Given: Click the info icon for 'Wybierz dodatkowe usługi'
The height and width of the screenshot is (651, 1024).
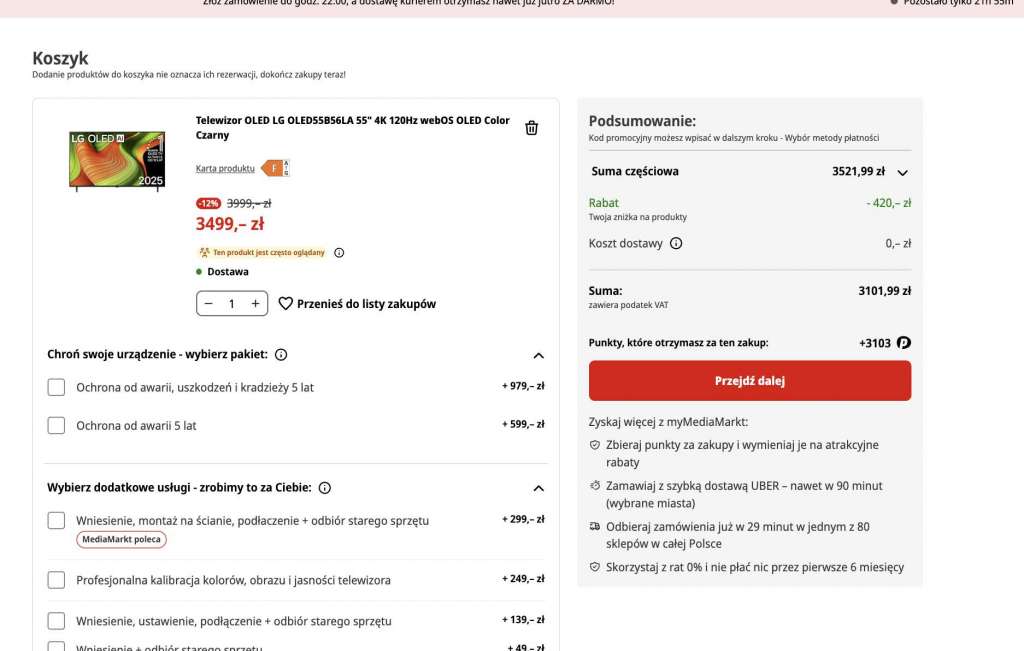Looking at the screenshot, I should coord(325,488).
